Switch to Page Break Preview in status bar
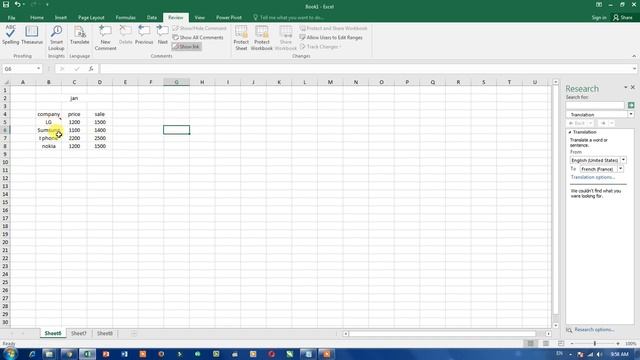Image resolution: width=640 pixels, height=360 pixels. [x=561, y=344]
